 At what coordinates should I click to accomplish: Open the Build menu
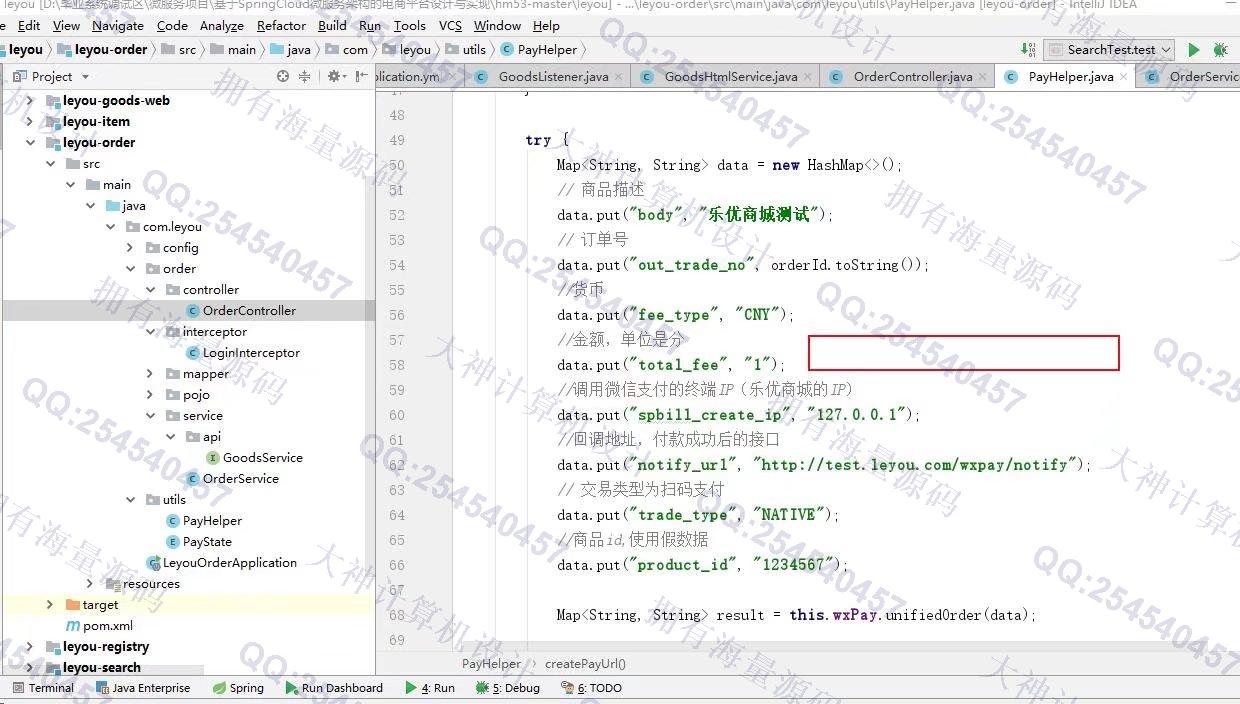point(332,25)
